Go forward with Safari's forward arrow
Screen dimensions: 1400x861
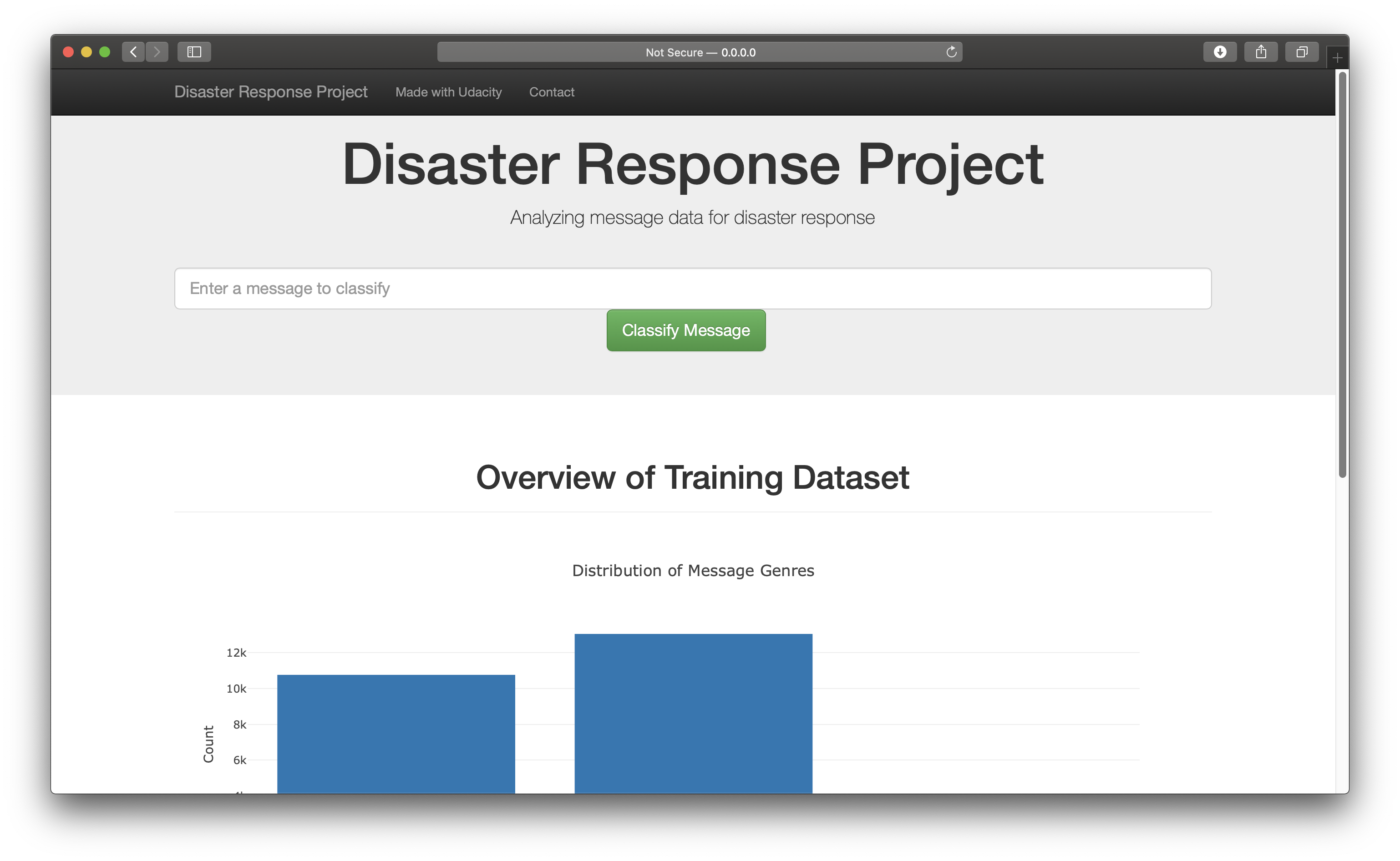click(x=157, y=52)
